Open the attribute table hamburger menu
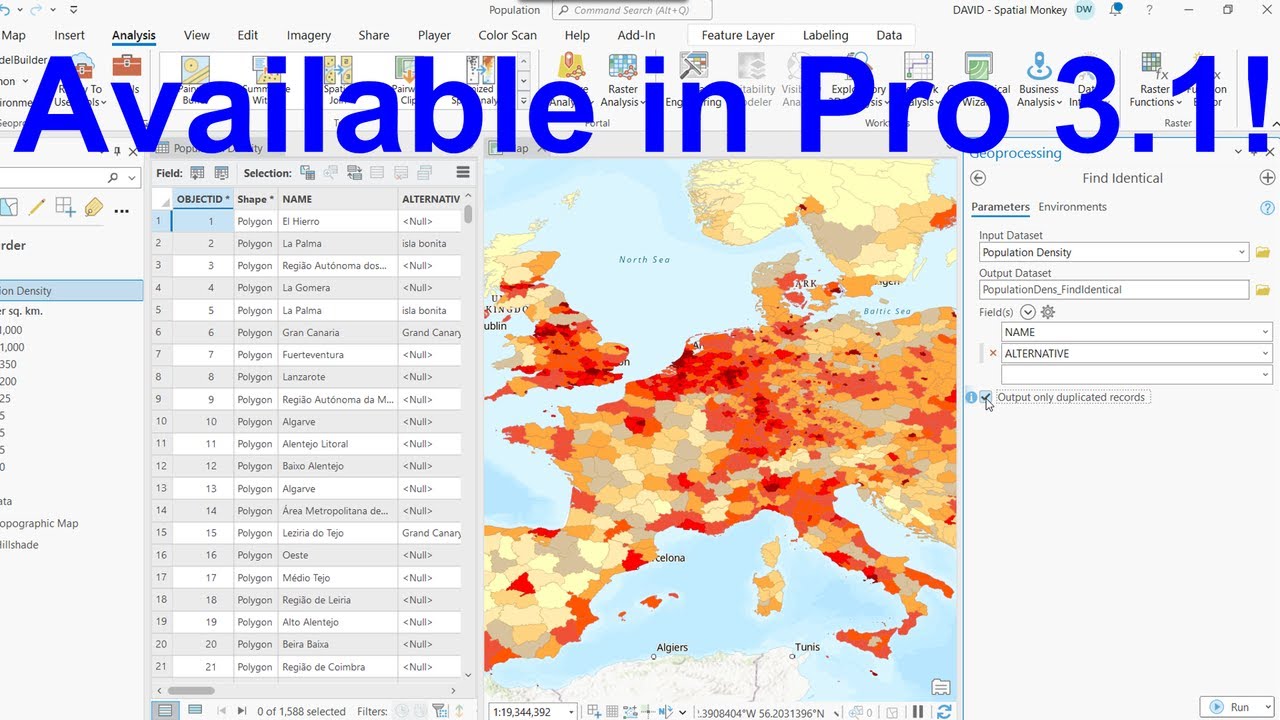 pyautogui.click(x=462, y=173)
